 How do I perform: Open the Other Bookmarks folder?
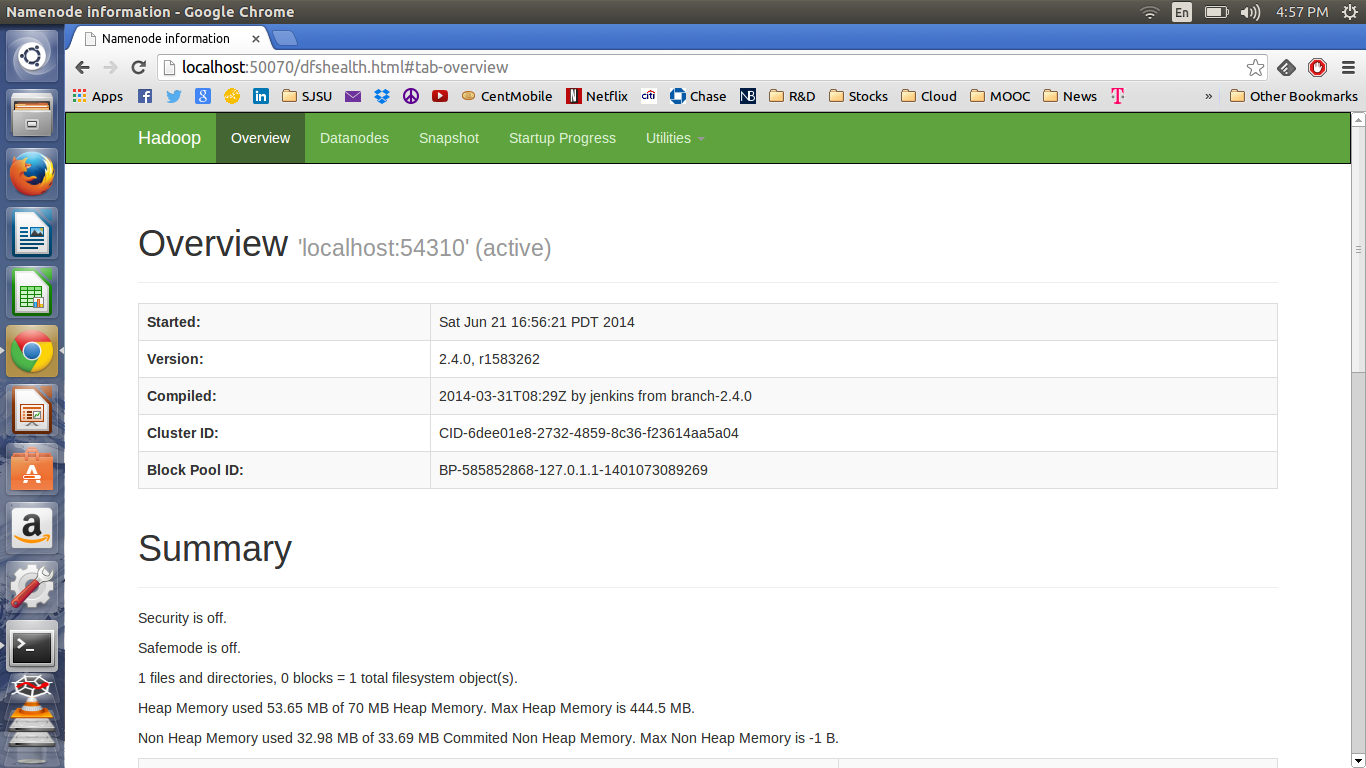tap(1294, 96)
